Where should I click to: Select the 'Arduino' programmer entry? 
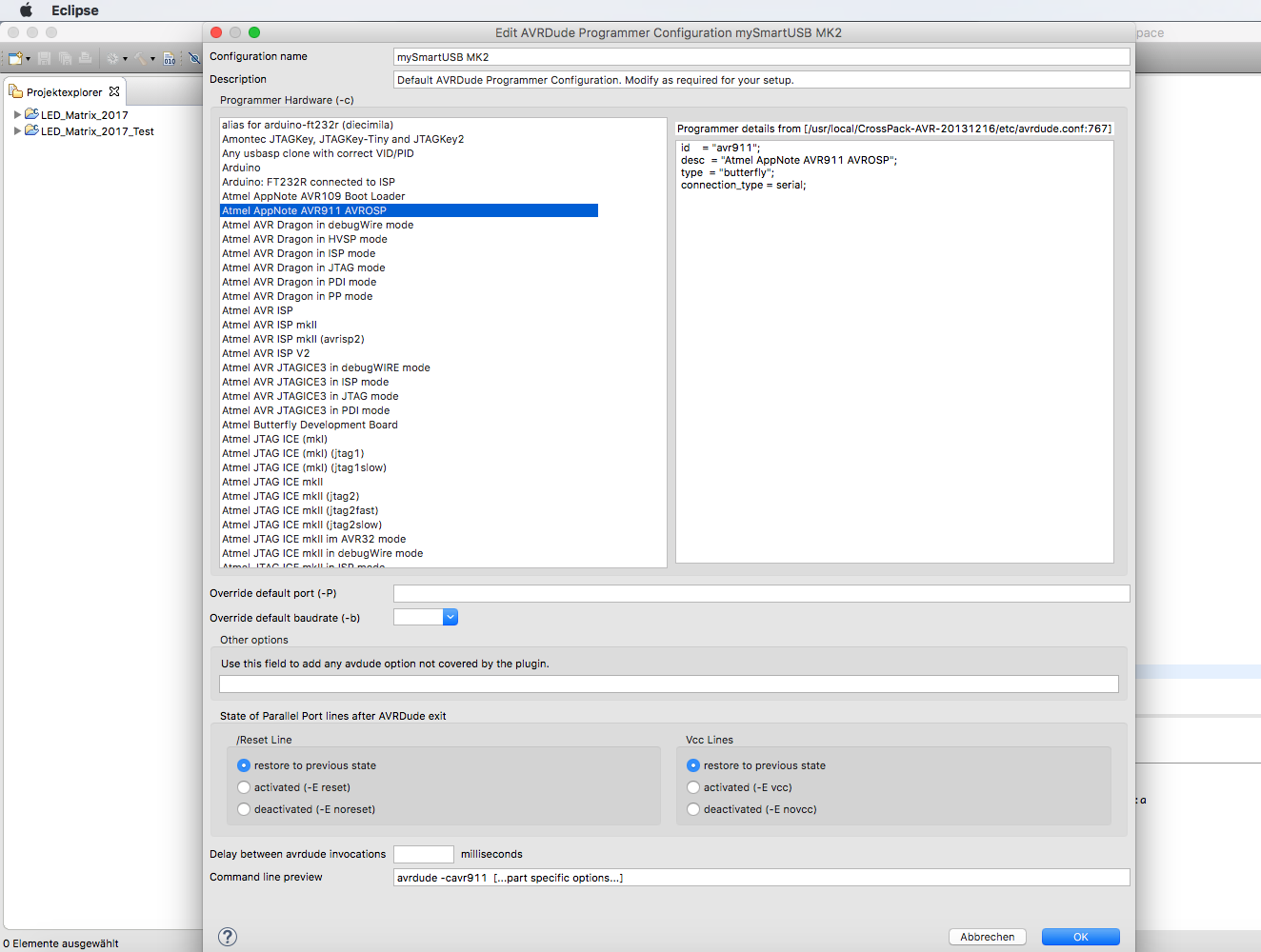click(241, 168)
